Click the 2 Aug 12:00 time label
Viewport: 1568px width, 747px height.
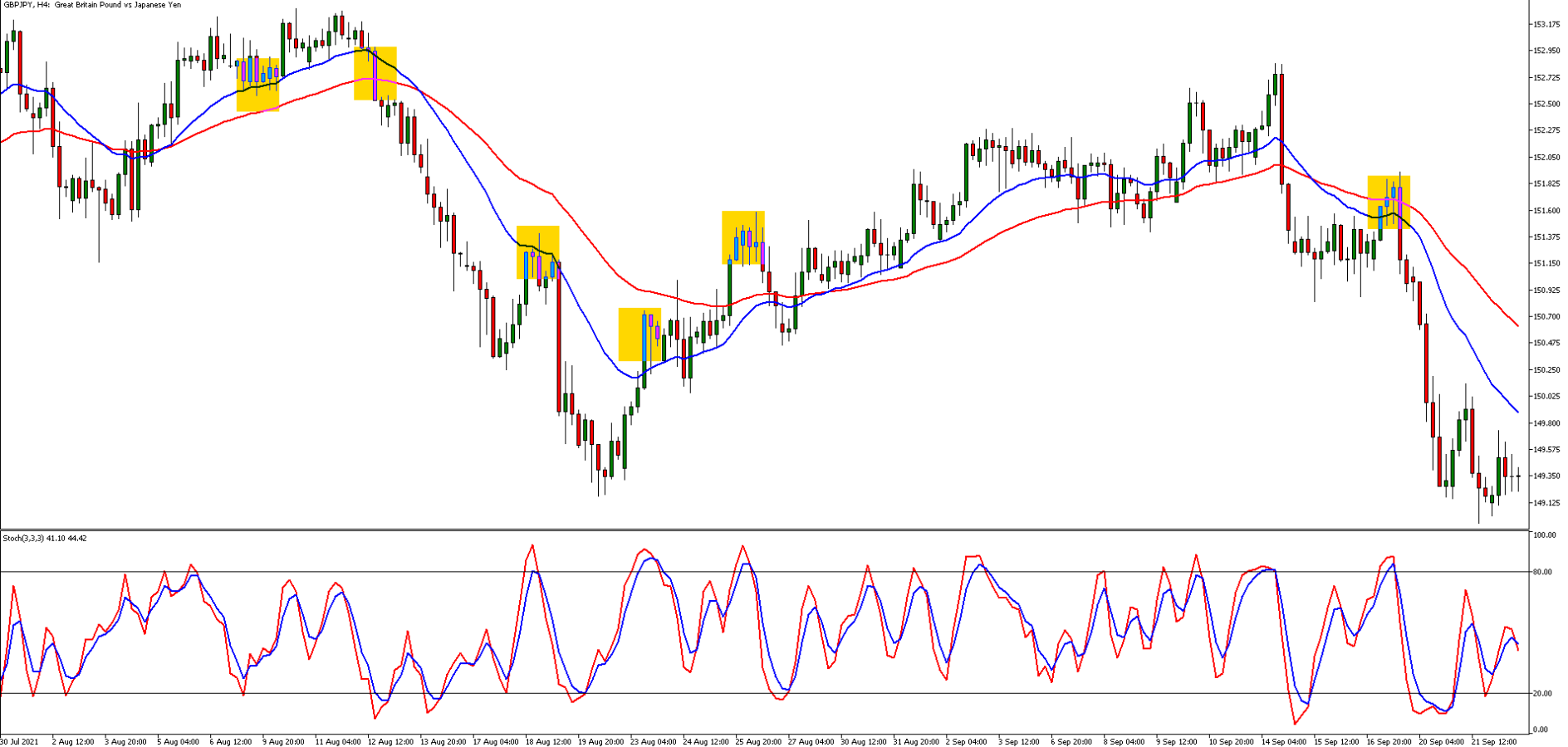pos(73,741)
